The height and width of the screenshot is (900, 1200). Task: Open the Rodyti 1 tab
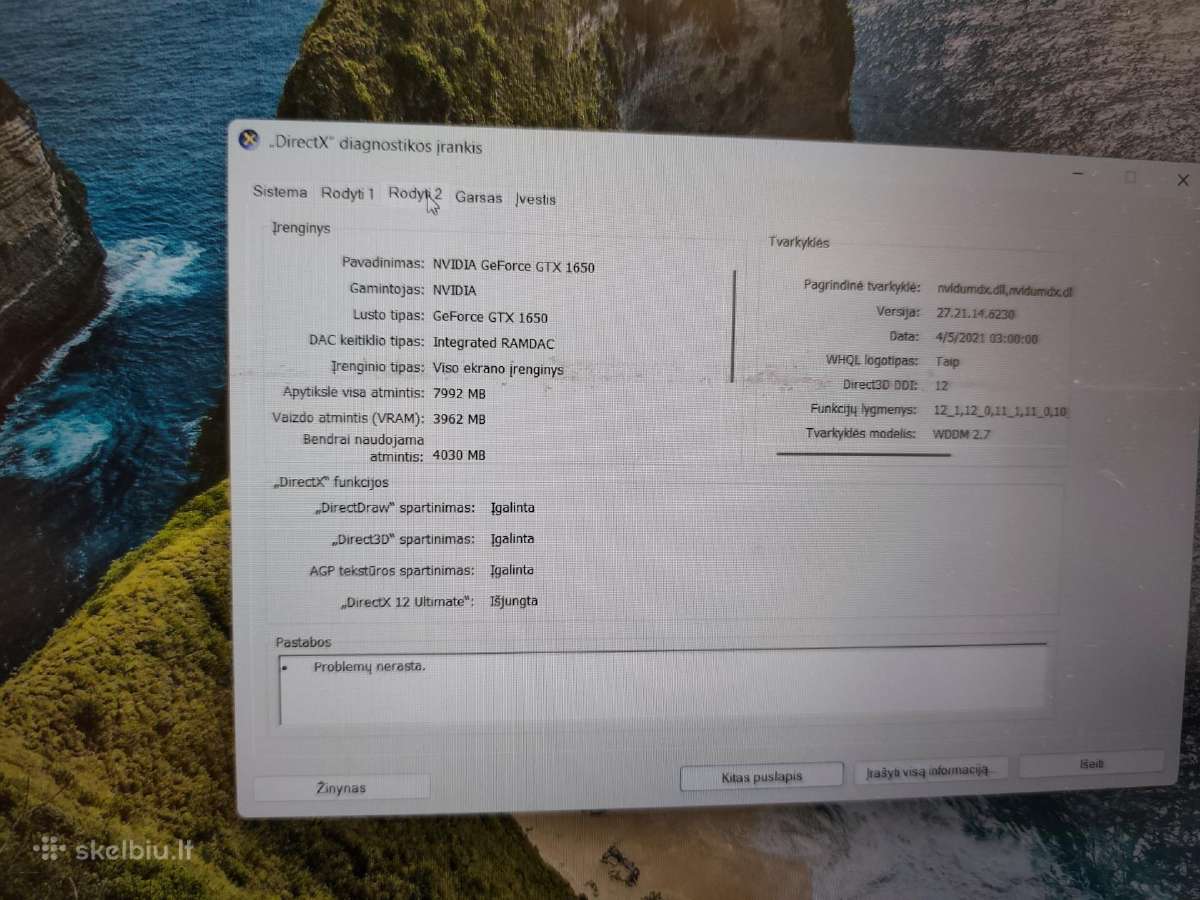click(x=348, y=193)
